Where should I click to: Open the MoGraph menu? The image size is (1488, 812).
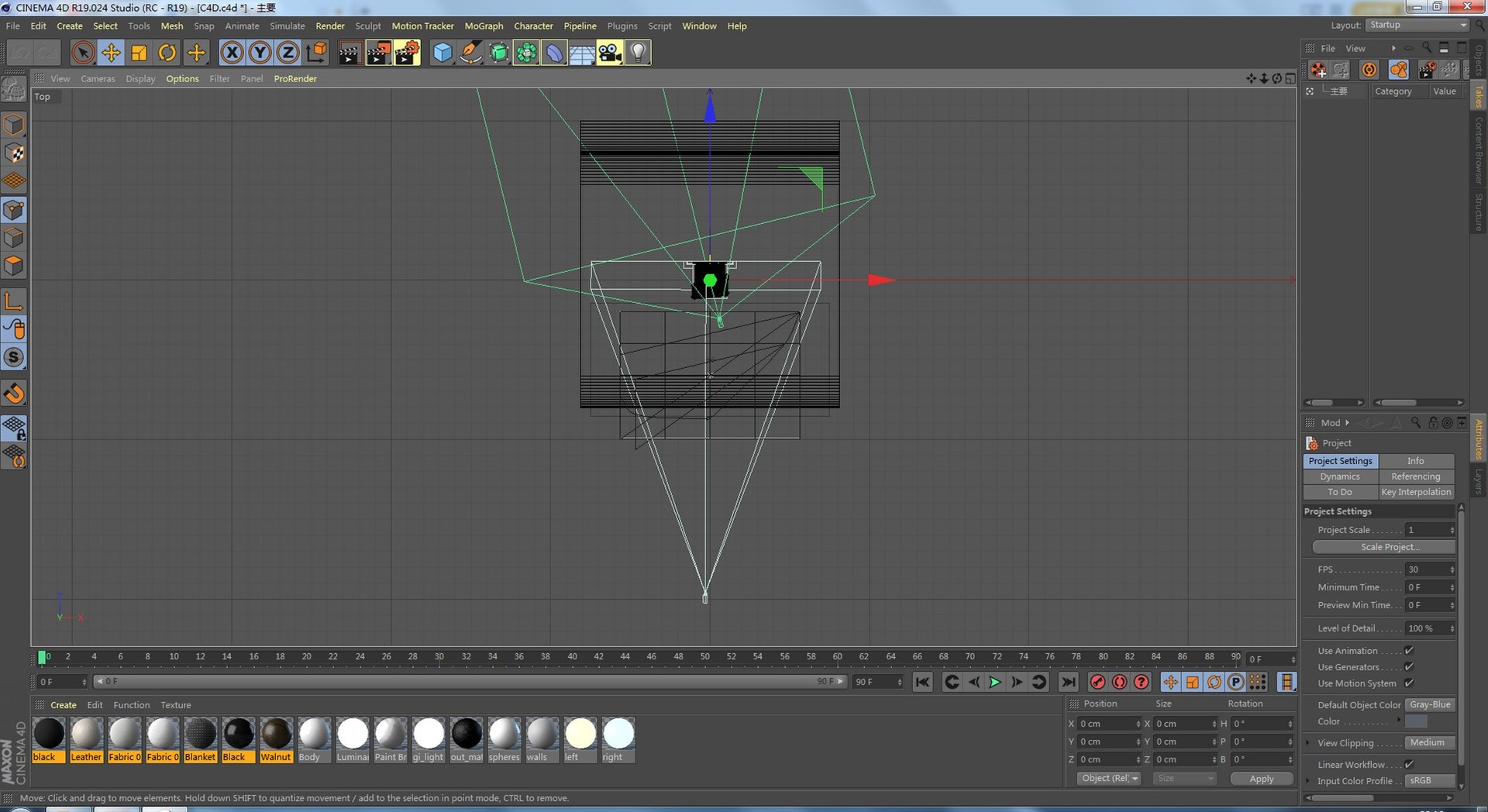tap(484, 26)
